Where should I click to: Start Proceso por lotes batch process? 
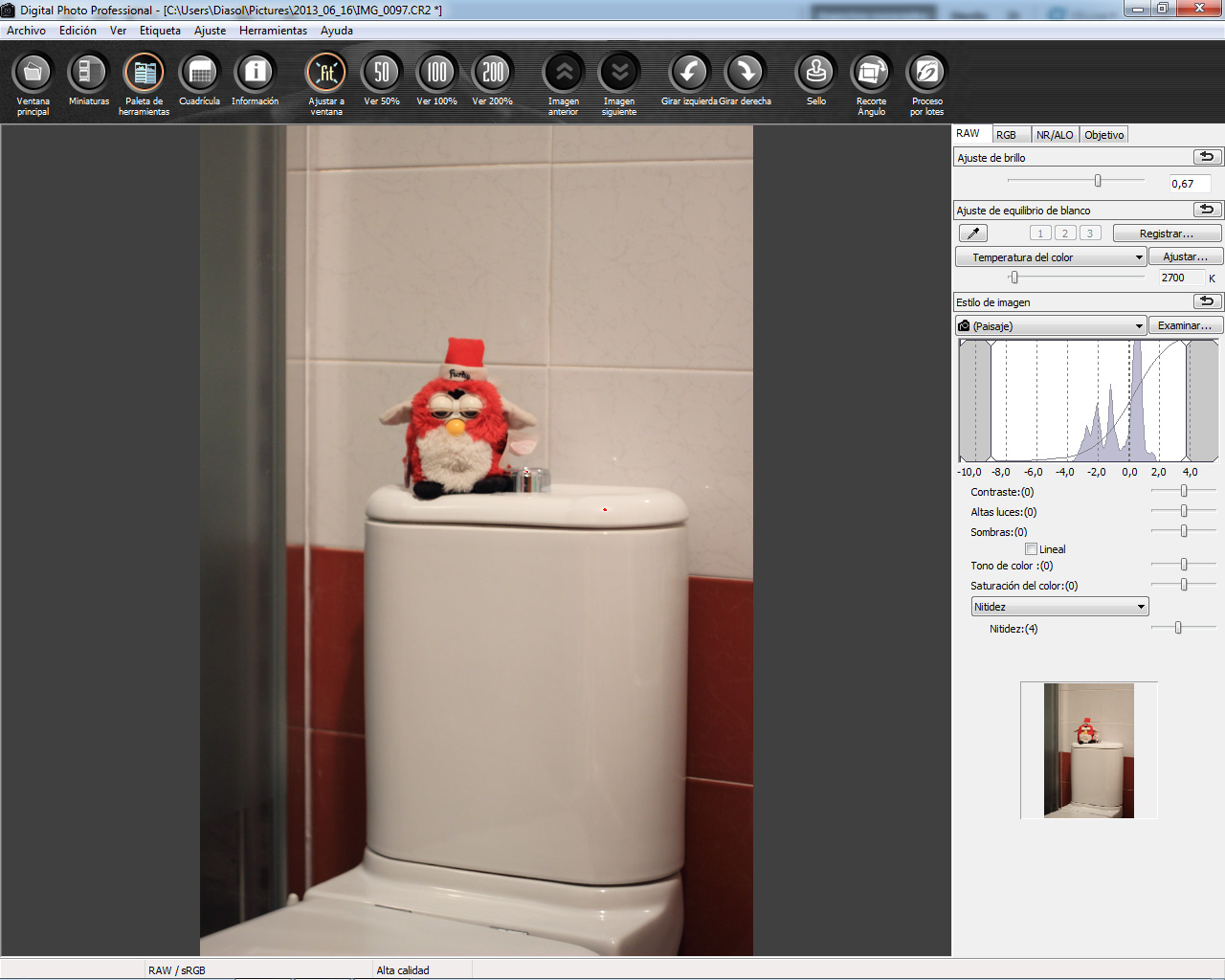pyautogui.click(x=926, y=84)
